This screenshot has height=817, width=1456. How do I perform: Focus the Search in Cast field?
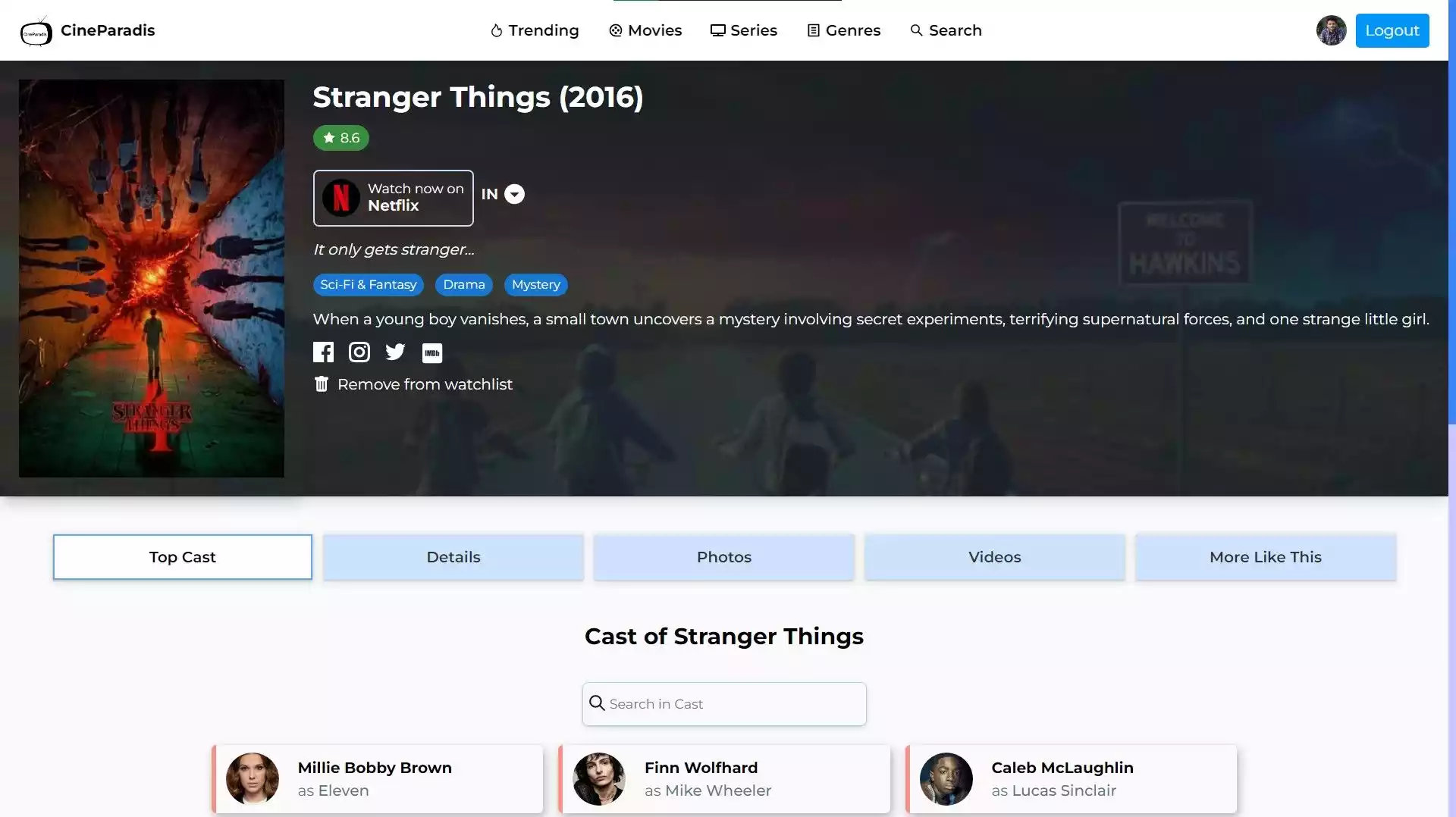point(724,704)
